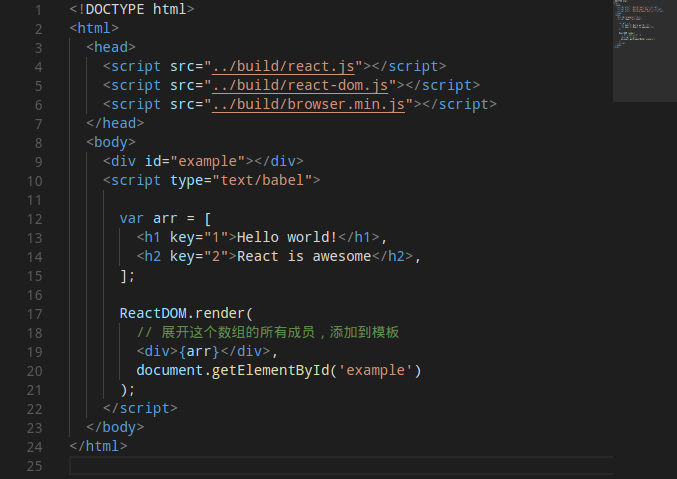Viewport: 677px width, 479px height.
Task: Click the 'render' method call
Action: click(x=220, y=313)
